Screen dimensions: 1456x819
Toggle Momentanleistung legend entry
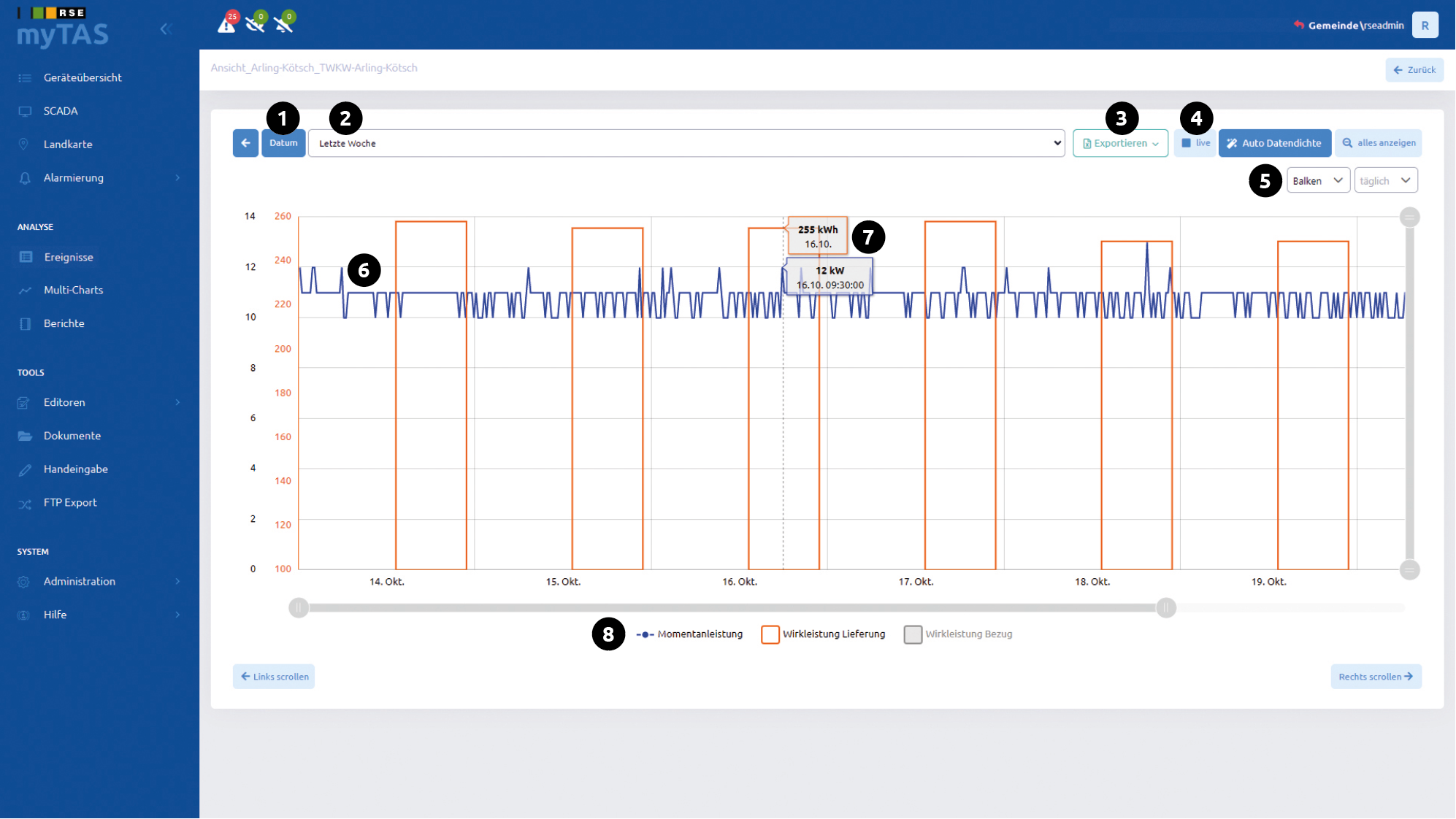[689, 634]
